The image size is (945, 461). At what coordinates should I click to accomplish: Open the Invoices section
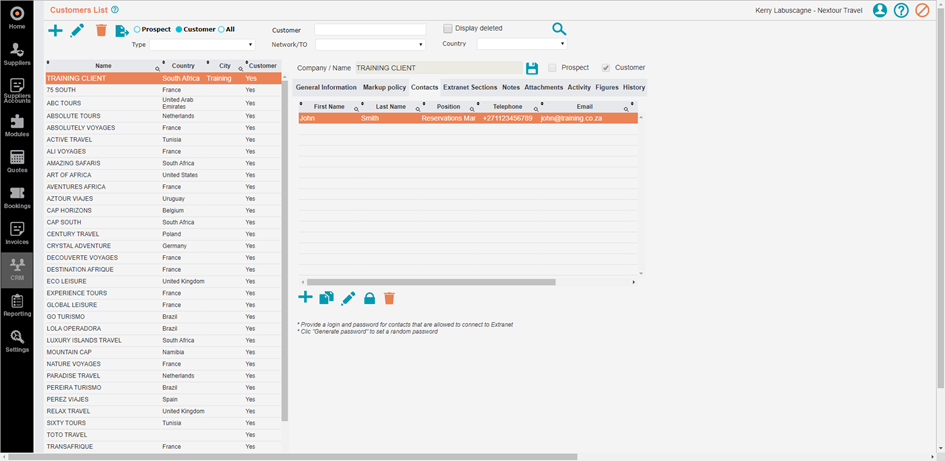17,233
